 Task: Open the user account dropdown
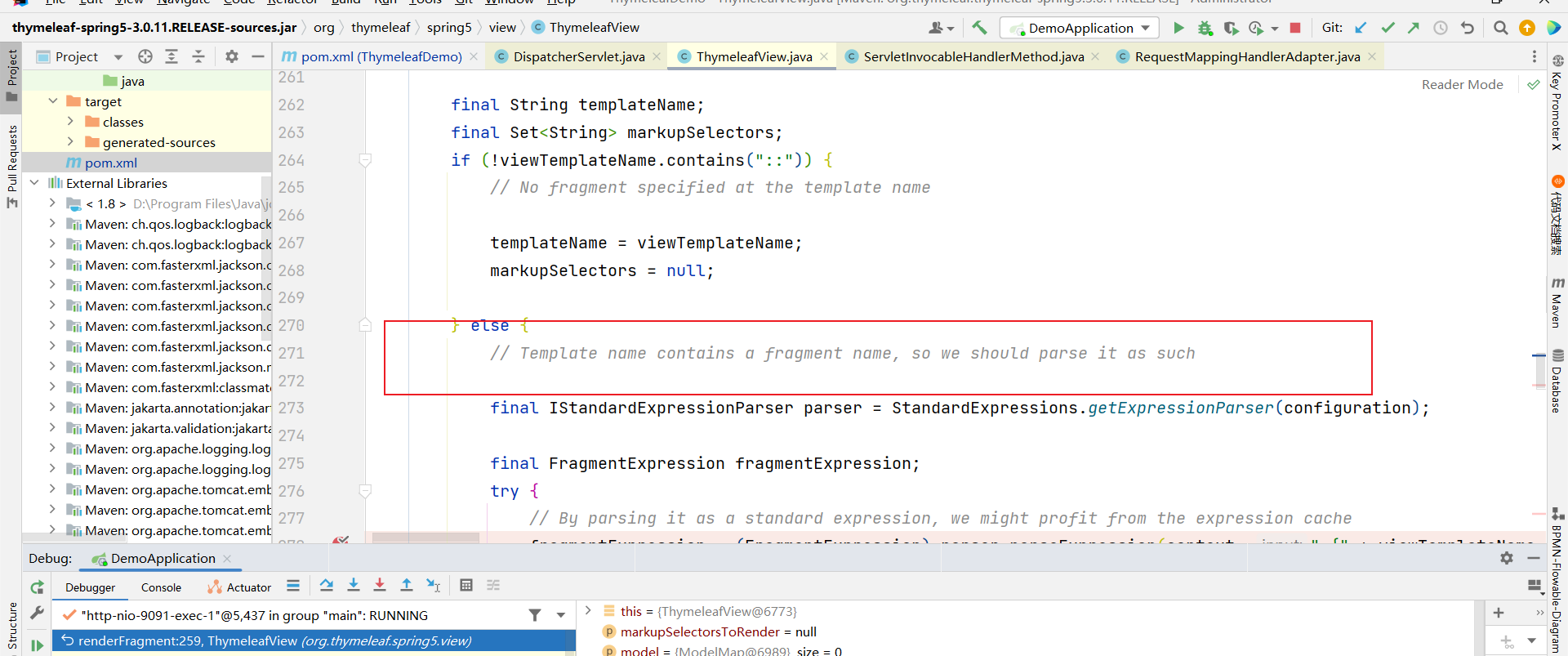point(942,28)
